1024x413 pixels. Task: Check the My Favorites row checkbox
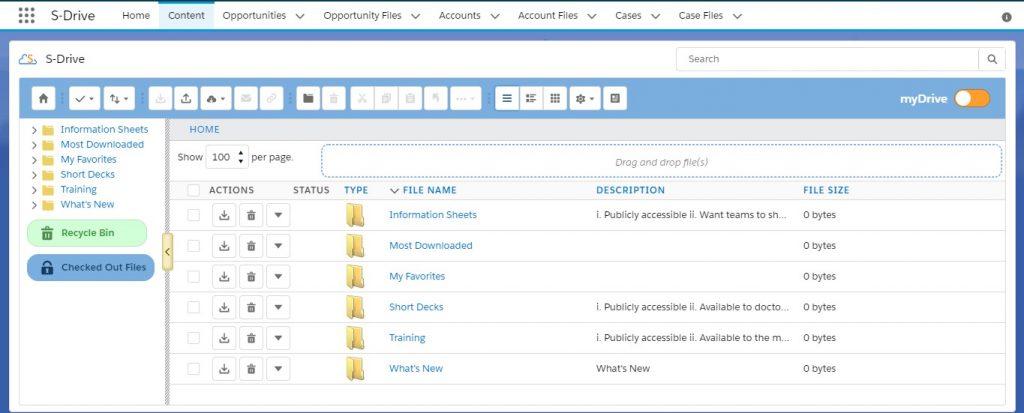[x=193, y=276]
